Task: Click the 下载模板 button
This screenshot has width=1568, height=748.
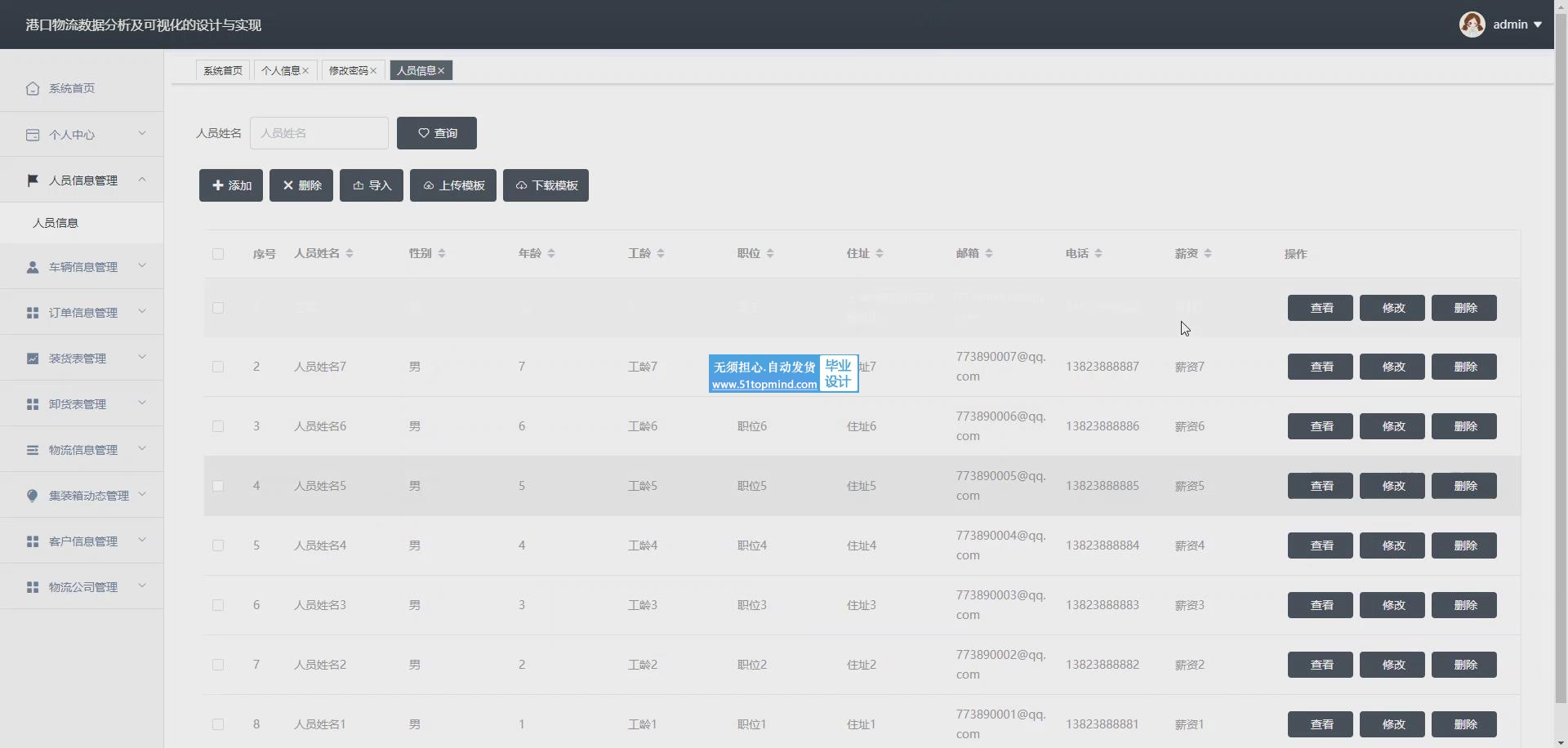Action: (546, 185)
